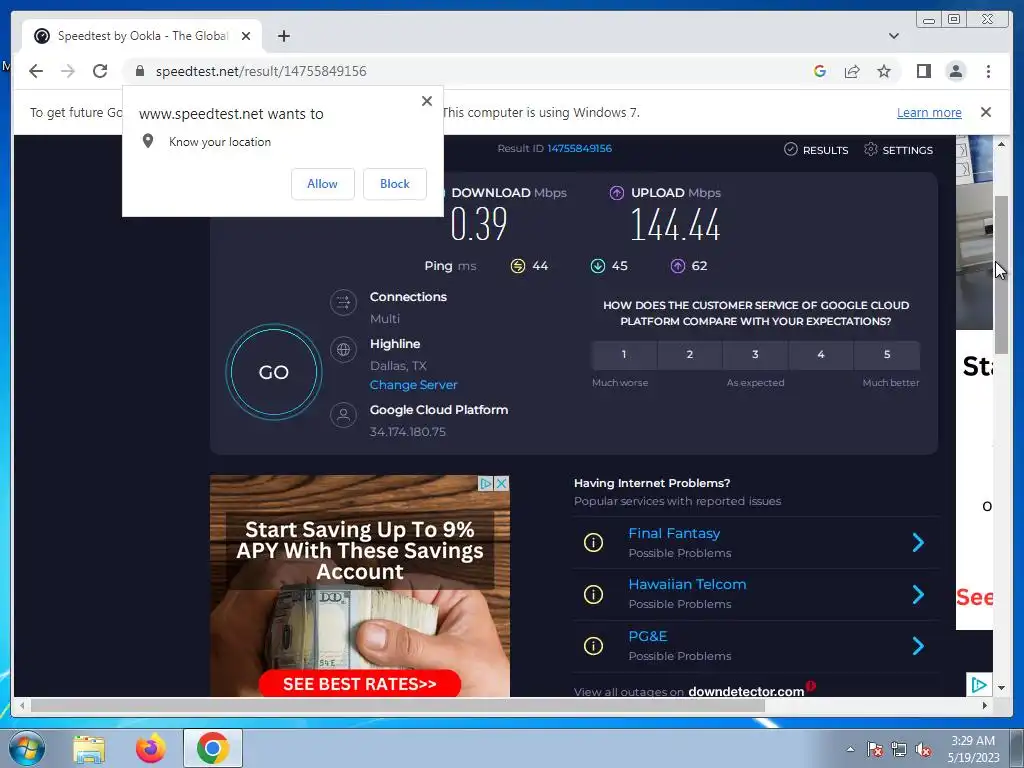This screenshot has height=768, width=1024.
Task: Click the padlock site info icon
Action: pyautogui.click(x=140, y=71)
